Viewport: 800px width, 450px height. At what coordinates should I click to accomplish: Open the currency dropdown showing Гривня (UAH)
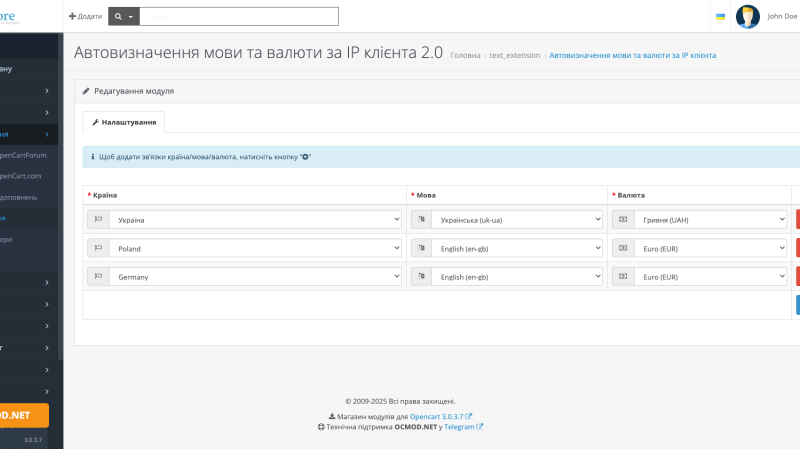tap(710, 219)
